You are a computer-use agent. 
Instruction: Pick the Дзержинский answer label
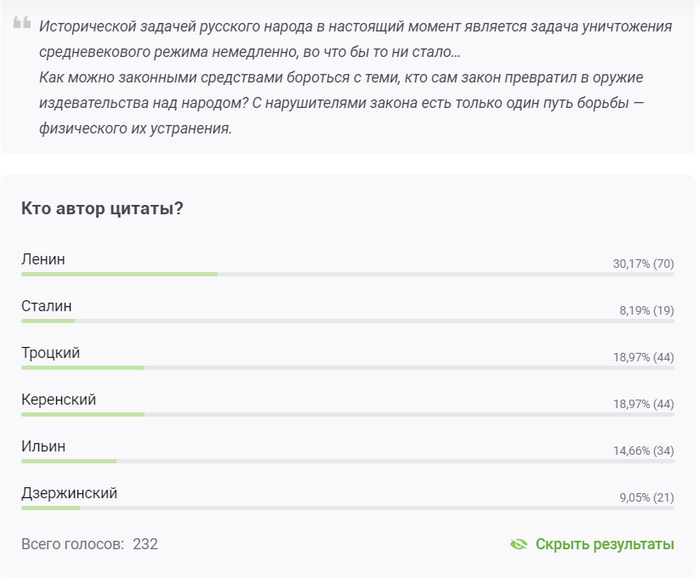point(69,494)
